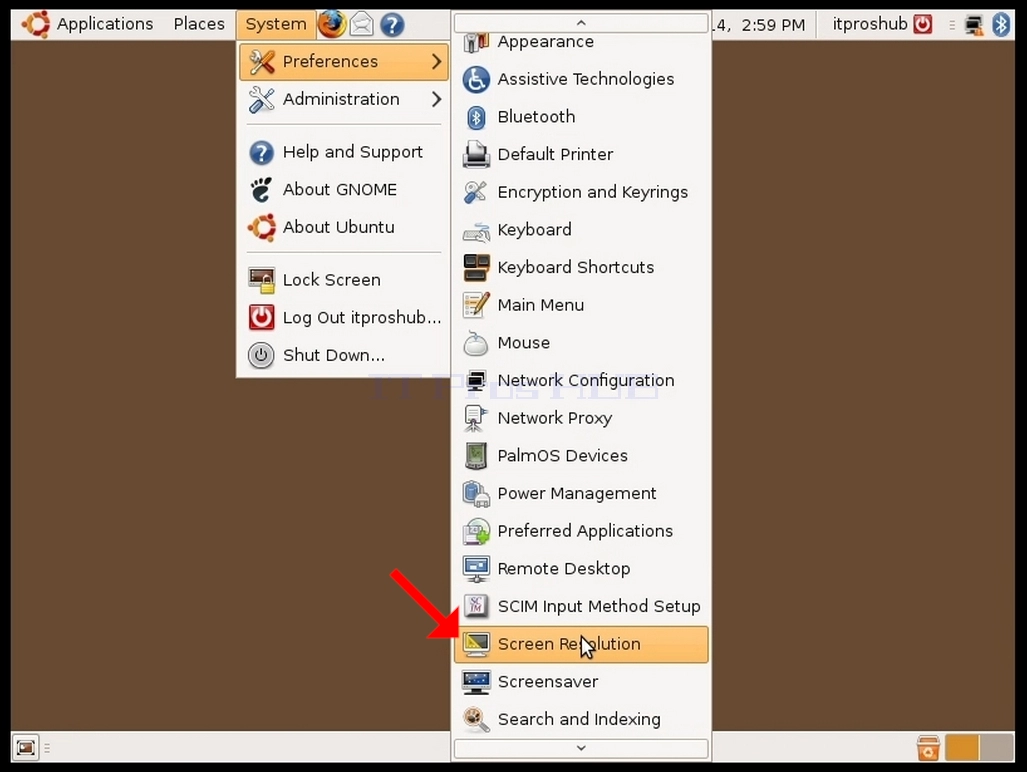Select About GNOME

(343, 190)
